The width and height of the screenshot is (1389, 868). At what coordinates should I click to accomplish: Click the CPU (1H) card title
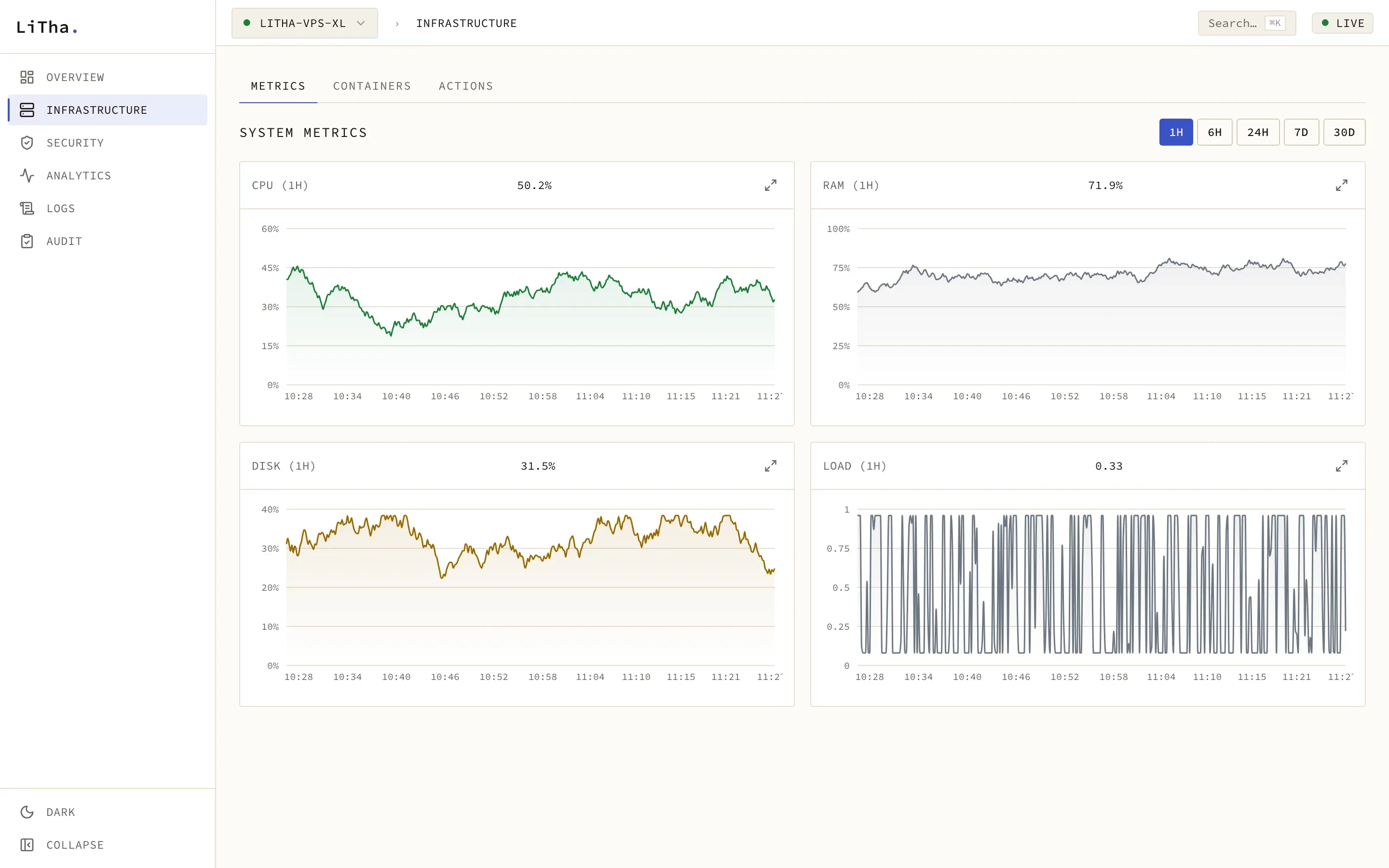(x=280, y=186)
